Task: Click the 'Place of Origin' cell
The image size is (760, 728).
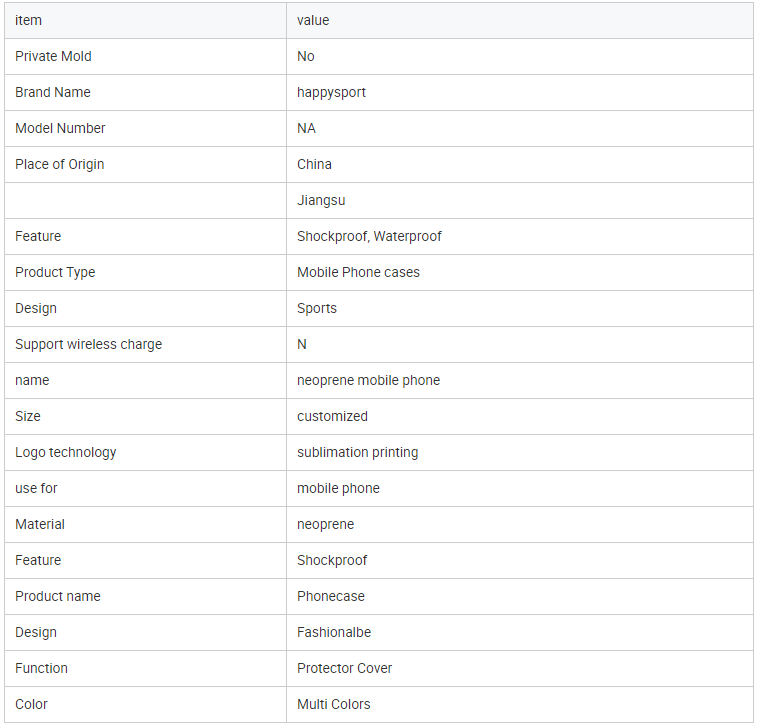Action: [59, 164]
